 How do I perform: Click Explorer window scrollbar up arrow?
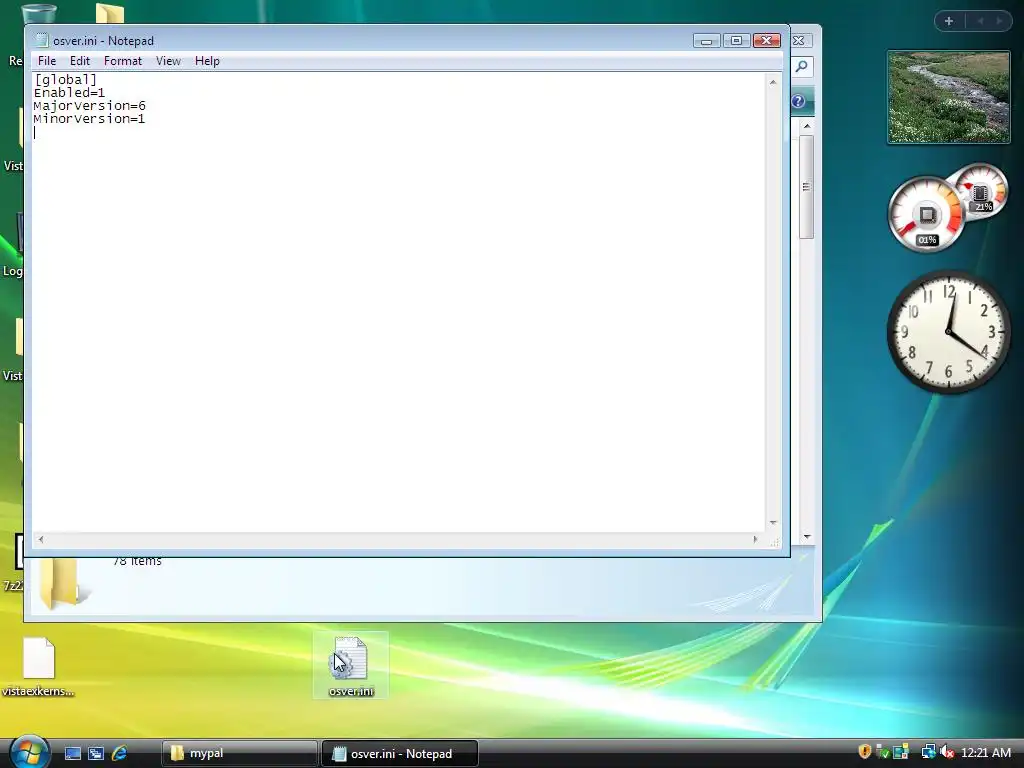click(807, 126)
